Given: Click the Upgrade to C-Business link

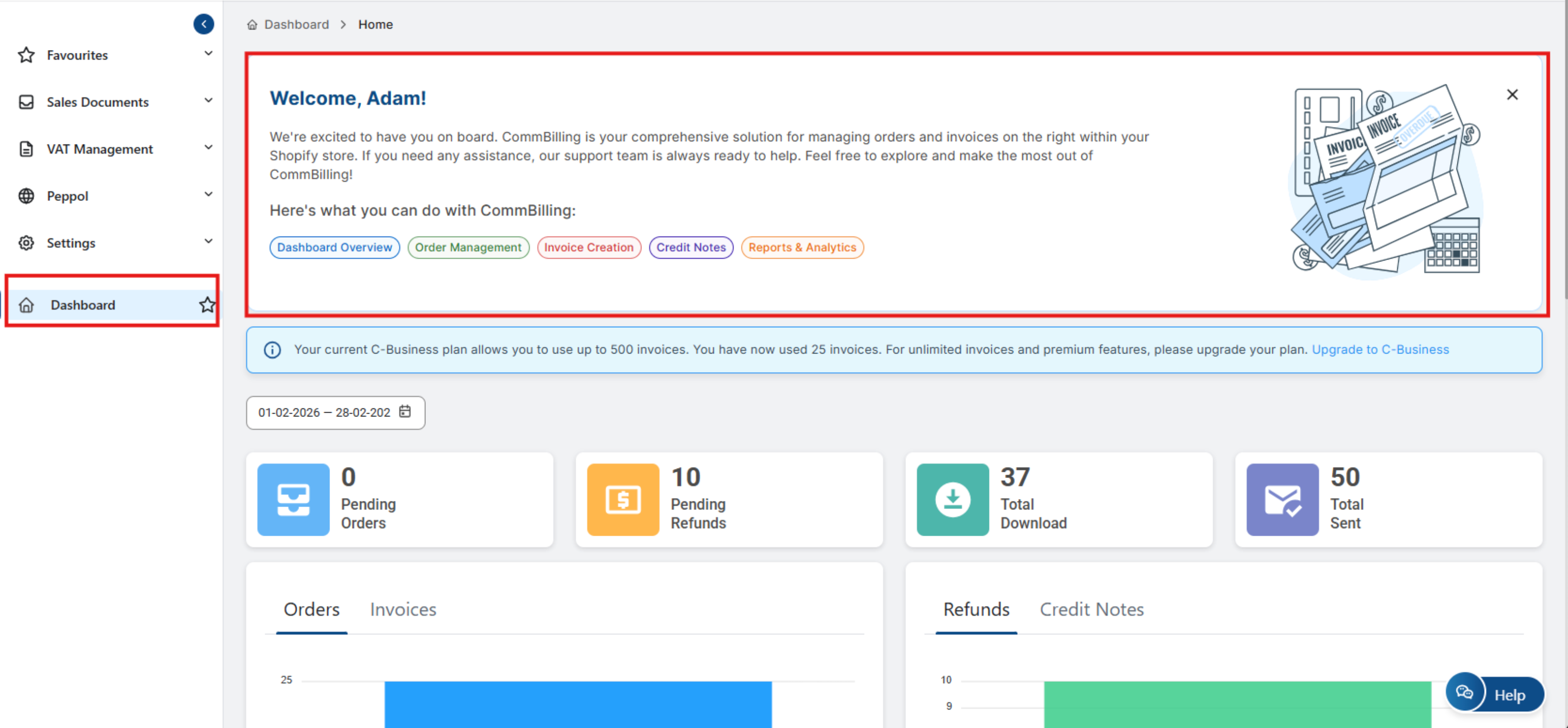Looking at the screenshot, I should (x=1380, y=349).
